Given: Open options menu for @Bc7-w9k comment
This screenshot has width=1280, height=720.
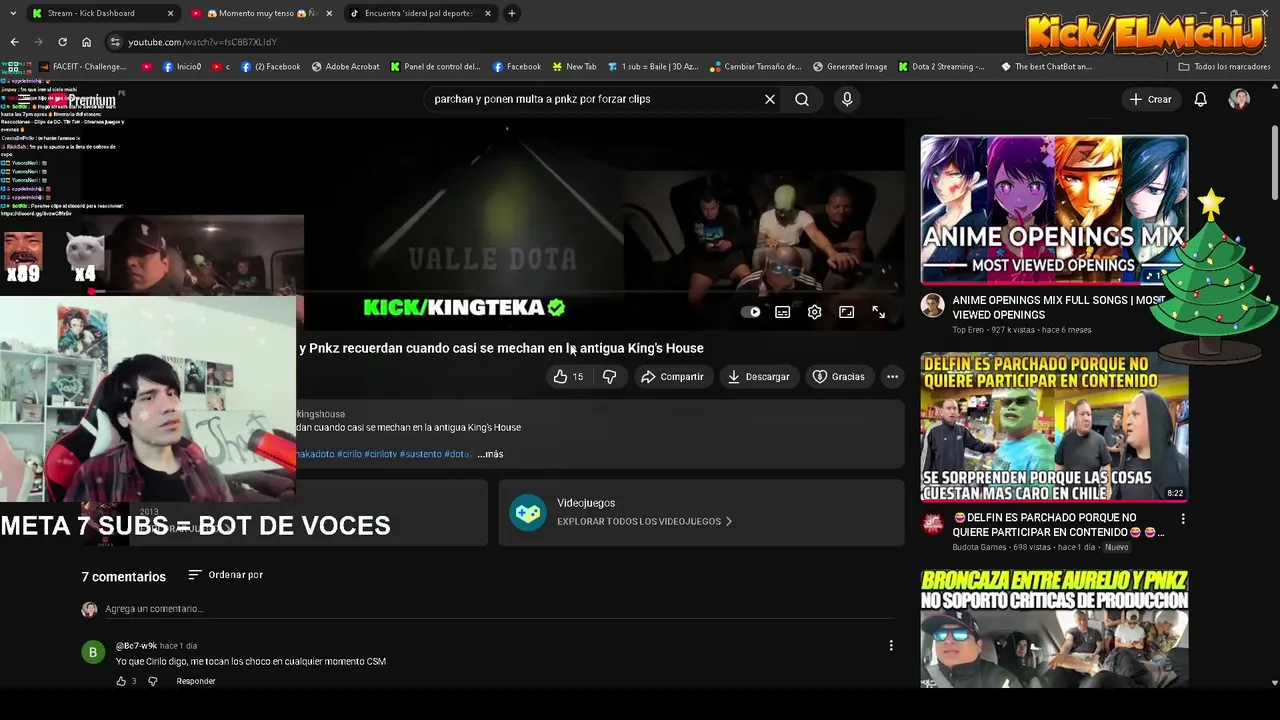Looking at the screenshot, I should 891,646.
